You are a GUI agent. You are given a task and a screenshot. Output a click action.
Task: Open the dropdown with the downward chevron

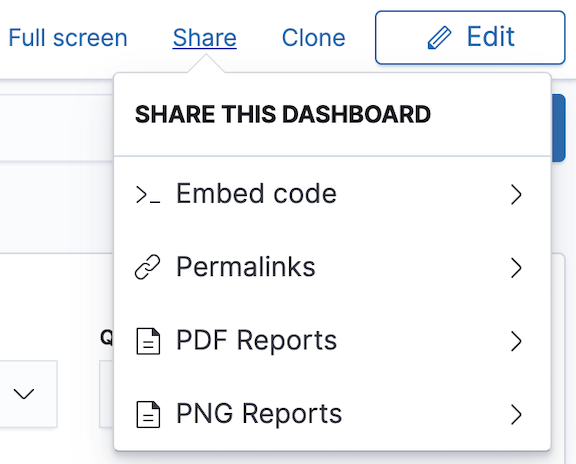point(24,394)
